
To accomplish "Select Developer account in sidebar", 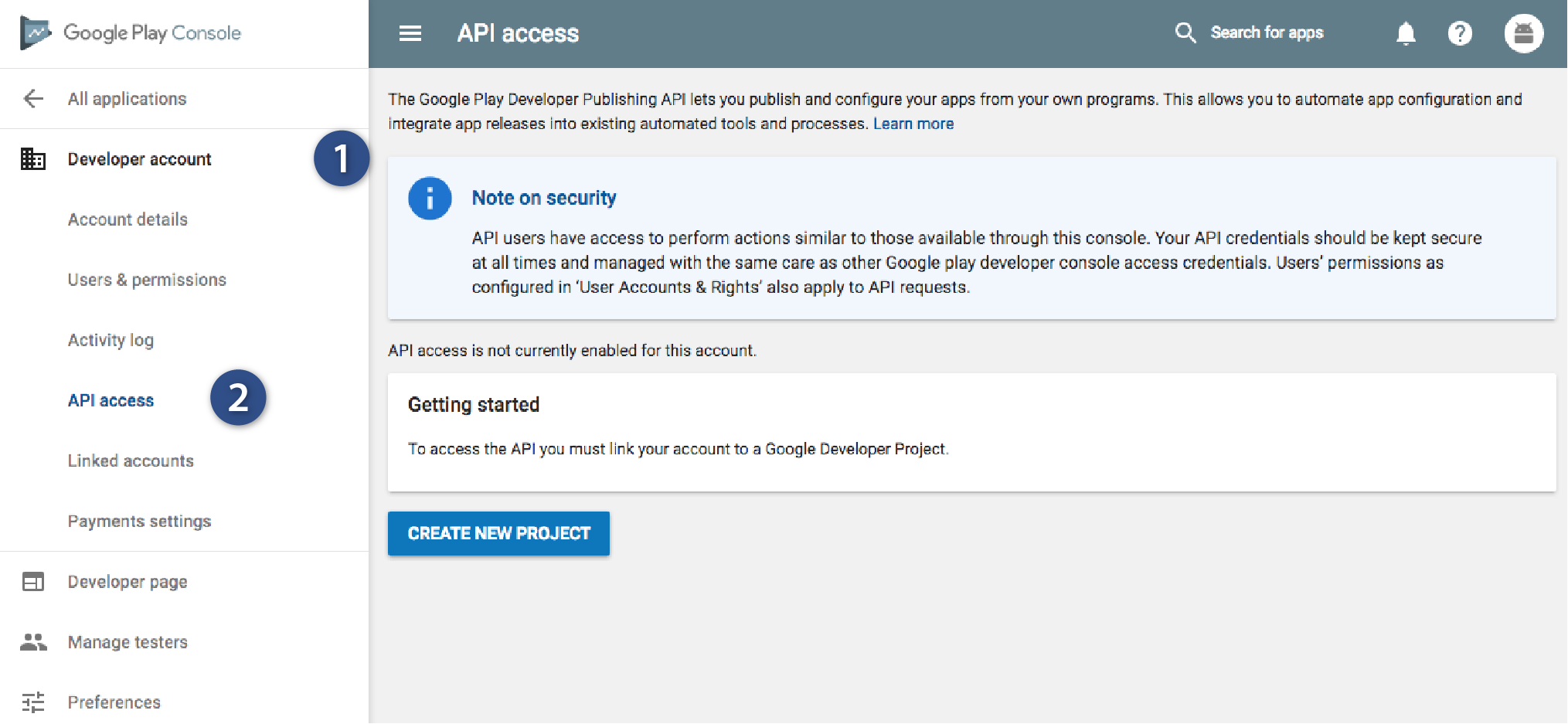I will tap(140, 159).
